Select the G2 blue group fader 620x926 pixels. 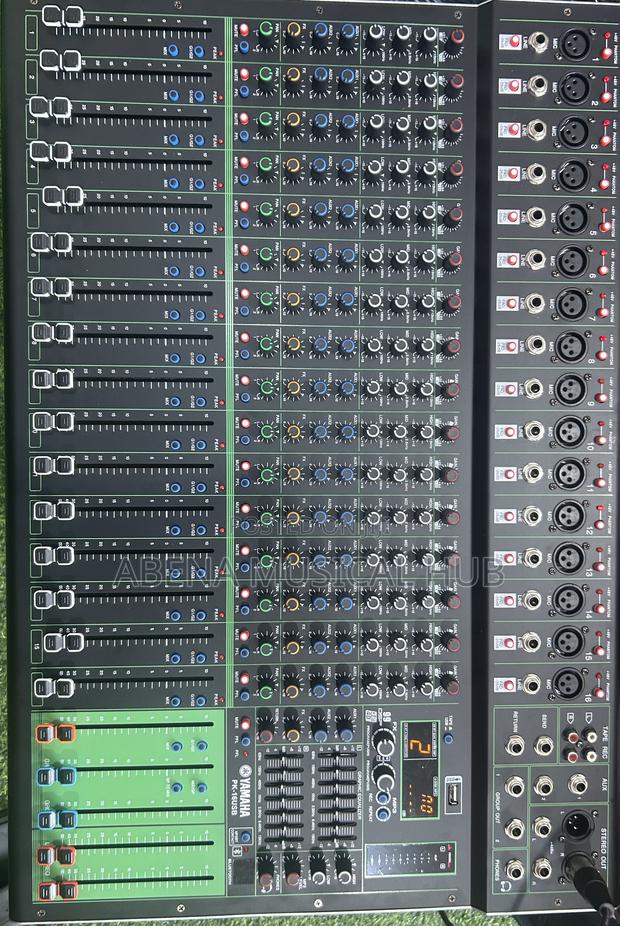coord(58,819)
